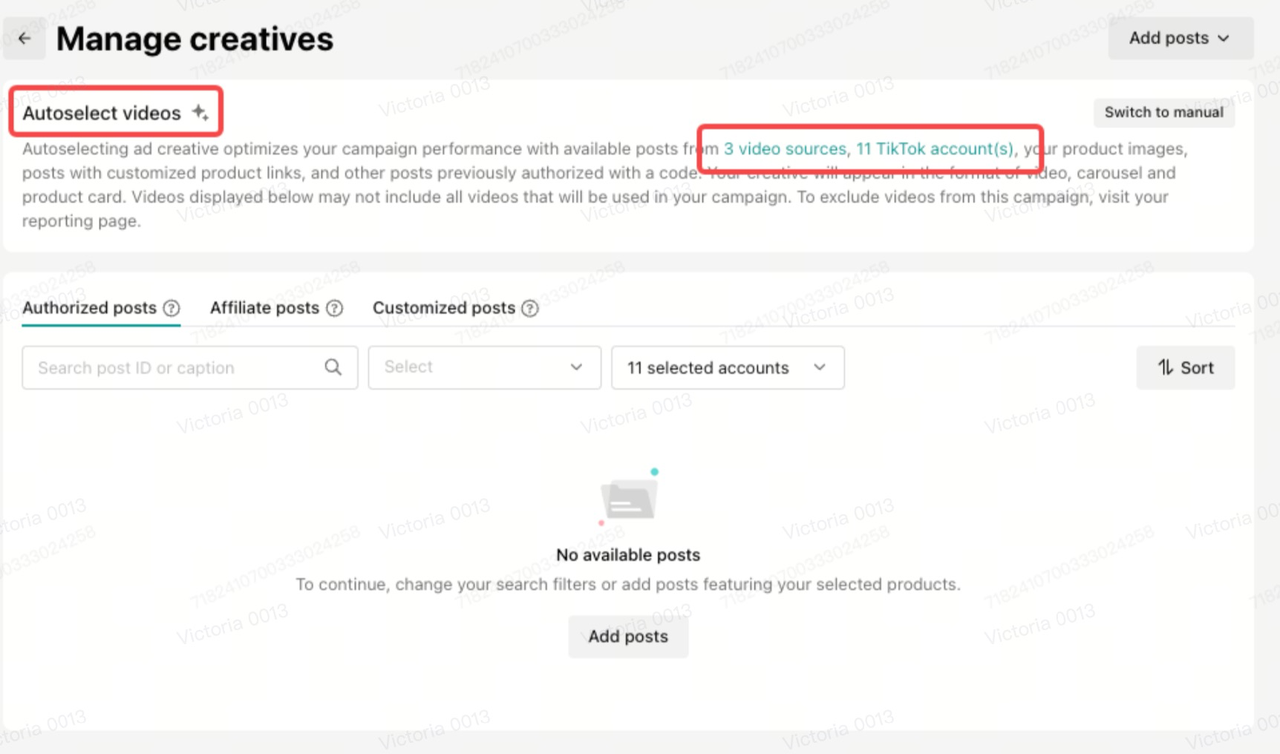Click the Autoselect videos heading

coord(102,113)
